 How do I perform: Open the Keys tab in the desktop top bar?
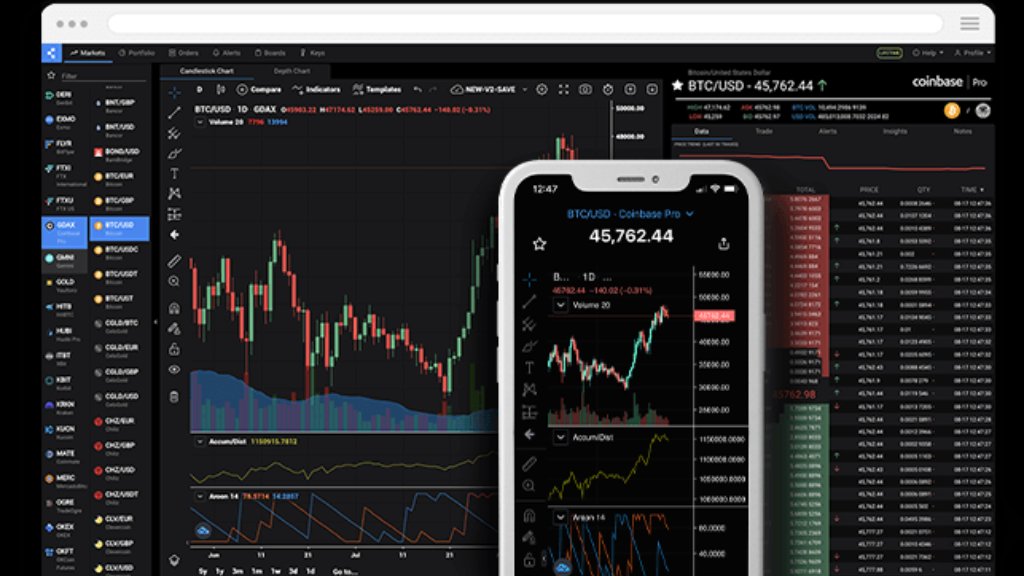(x=313, y=53)
